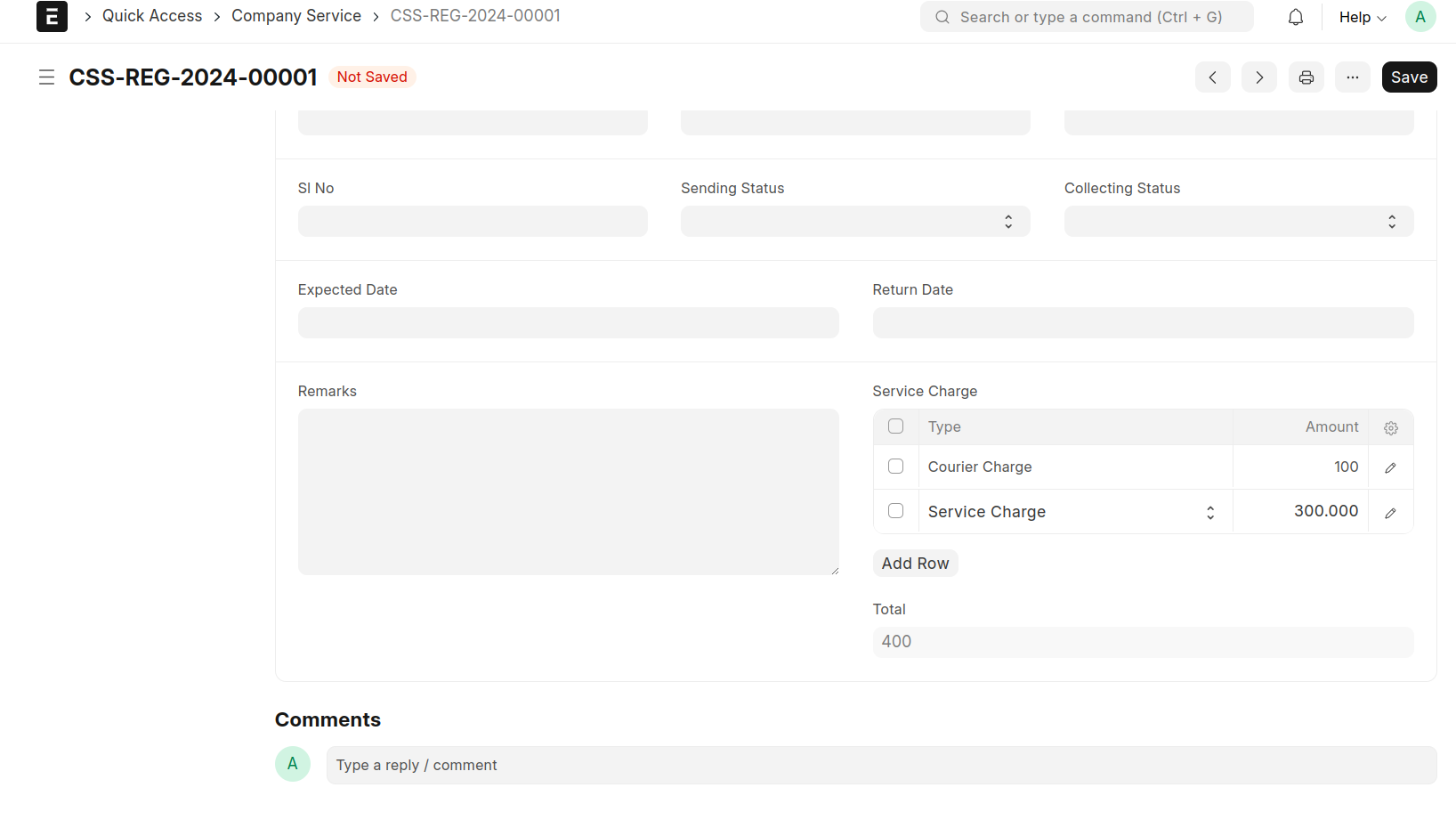Check the Courier Charge row checkbox
This screenshot has height=820, width=1456.
click(895, 467)
